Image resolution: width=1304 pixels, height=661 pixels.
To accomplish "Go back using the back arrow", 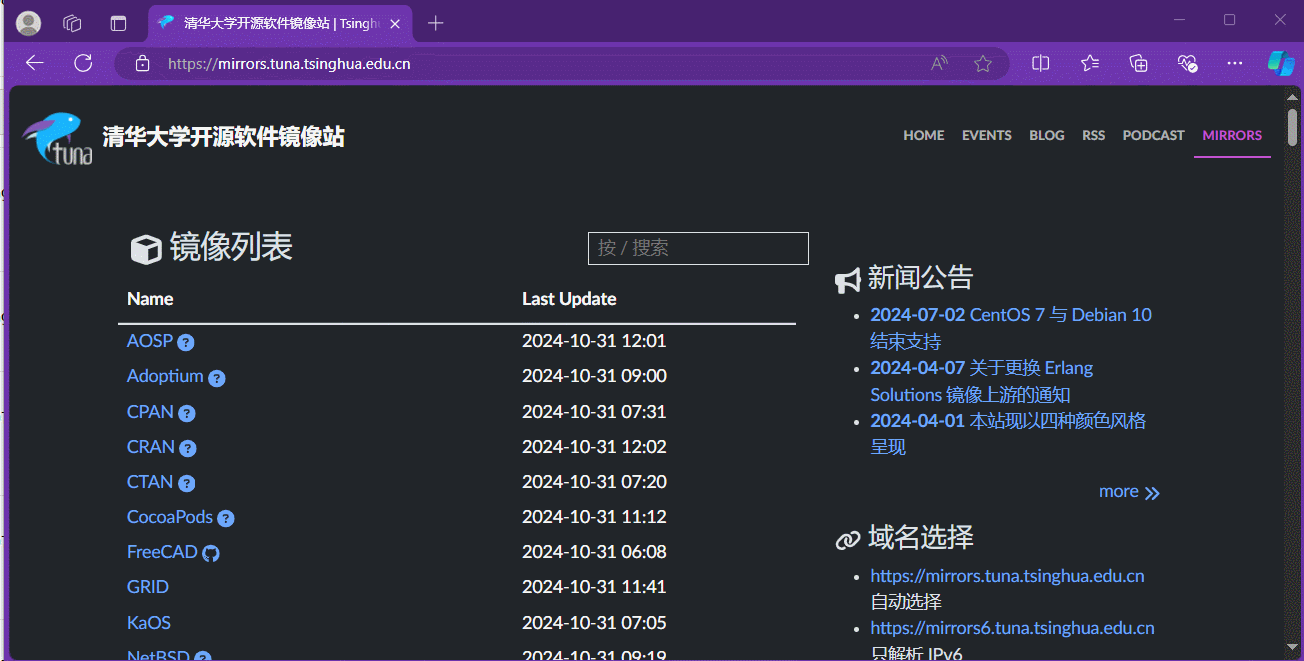I will (35, 63).
